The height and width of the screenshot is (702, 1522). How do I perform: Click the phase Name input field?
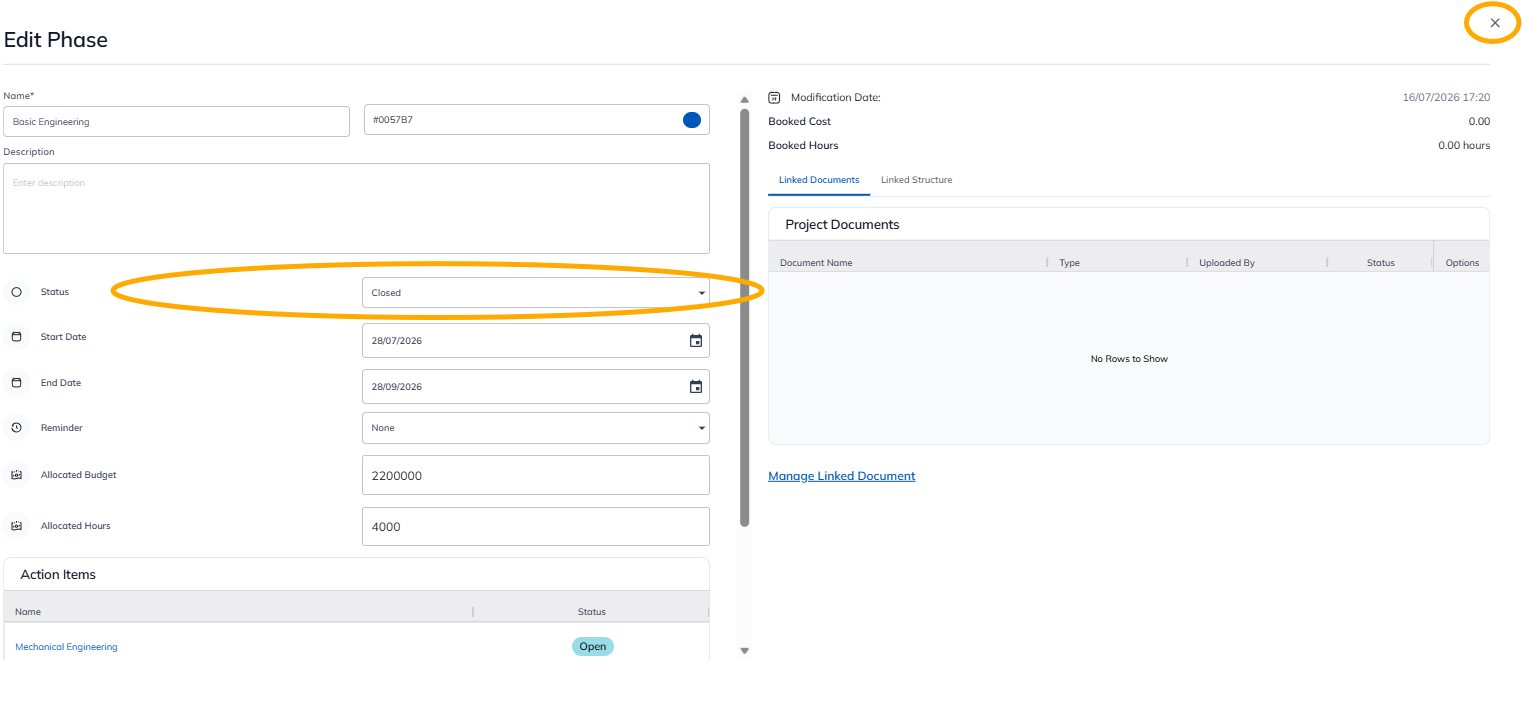[176, 121]
